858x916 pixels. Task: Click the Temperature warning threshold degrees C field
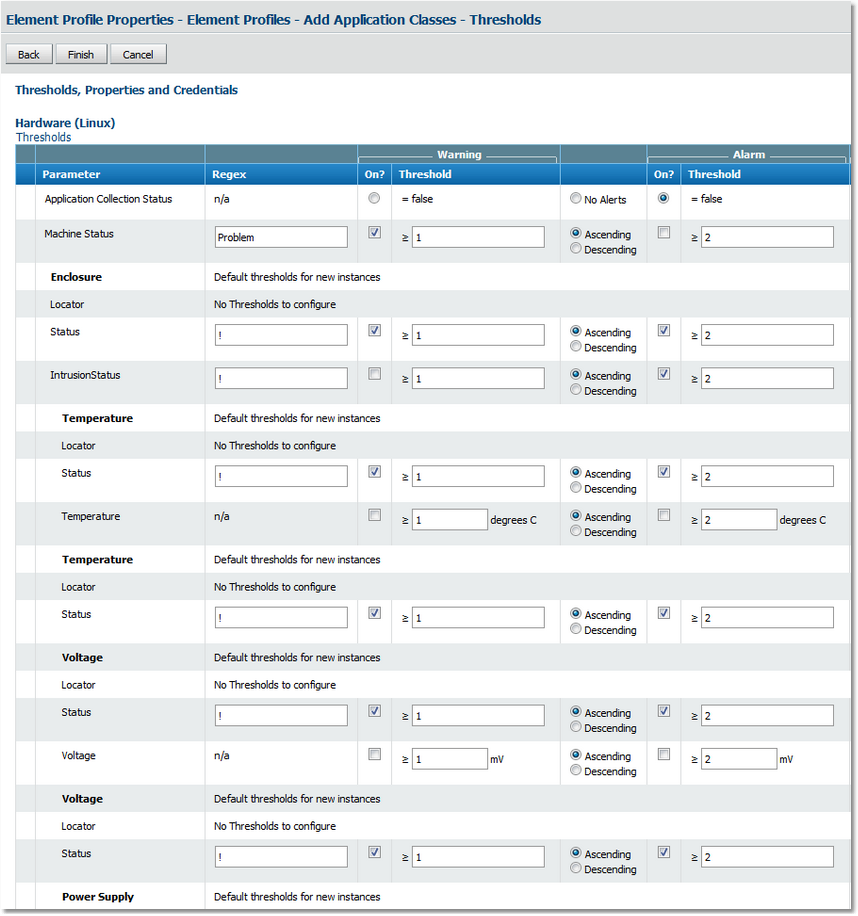coord(449,519)
